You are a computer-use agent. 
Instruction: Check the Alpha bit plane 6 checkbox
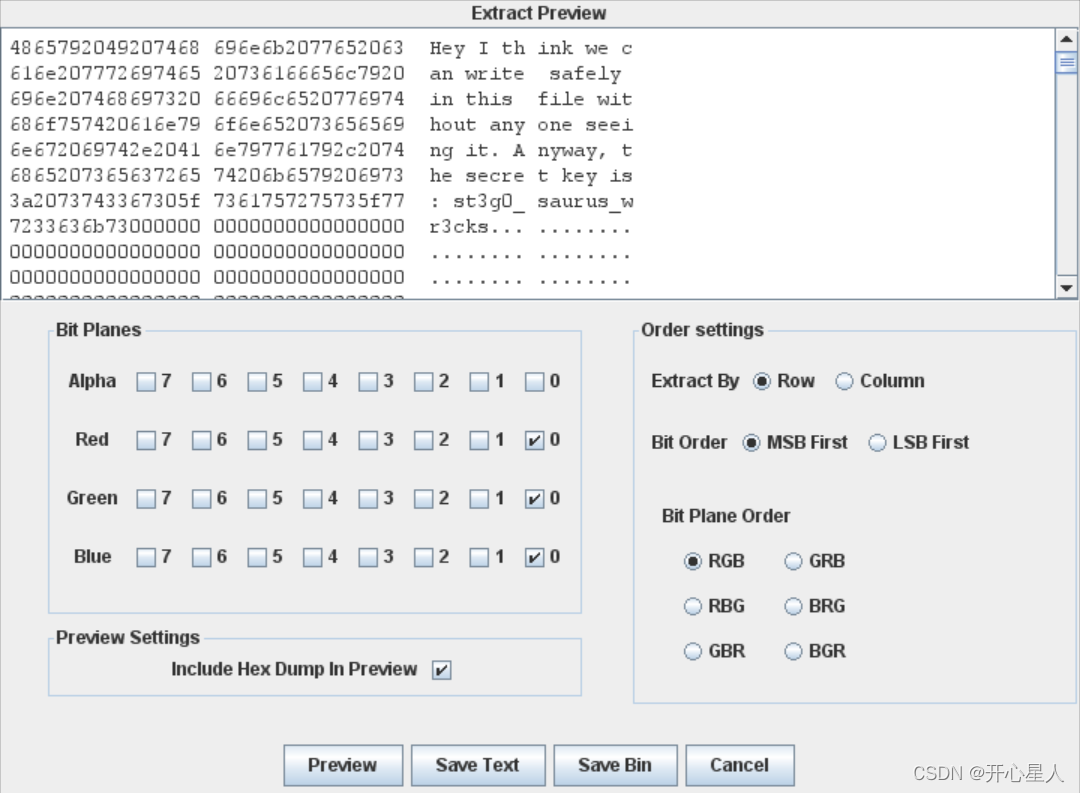coord(201,382)
